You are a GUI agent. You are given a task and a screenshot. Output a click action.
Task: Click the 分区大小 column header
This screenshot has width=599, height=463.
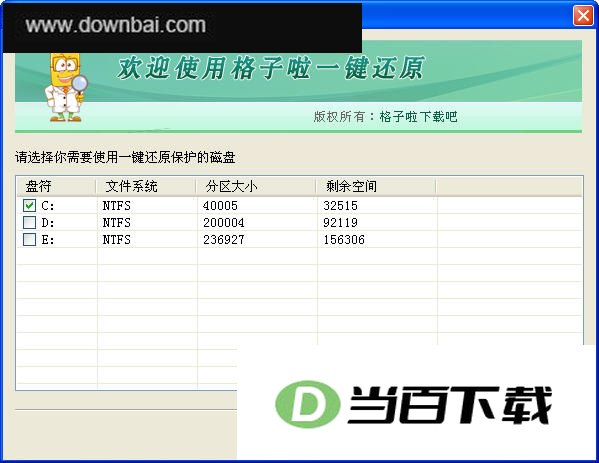256,186
